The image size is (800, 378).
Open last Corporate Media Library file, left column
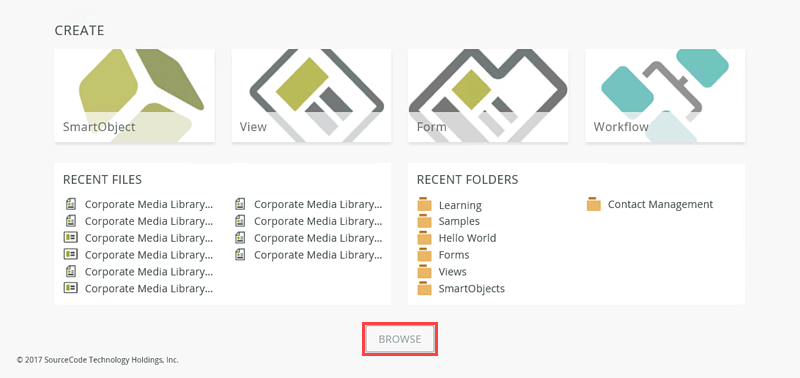click(149, 289)
